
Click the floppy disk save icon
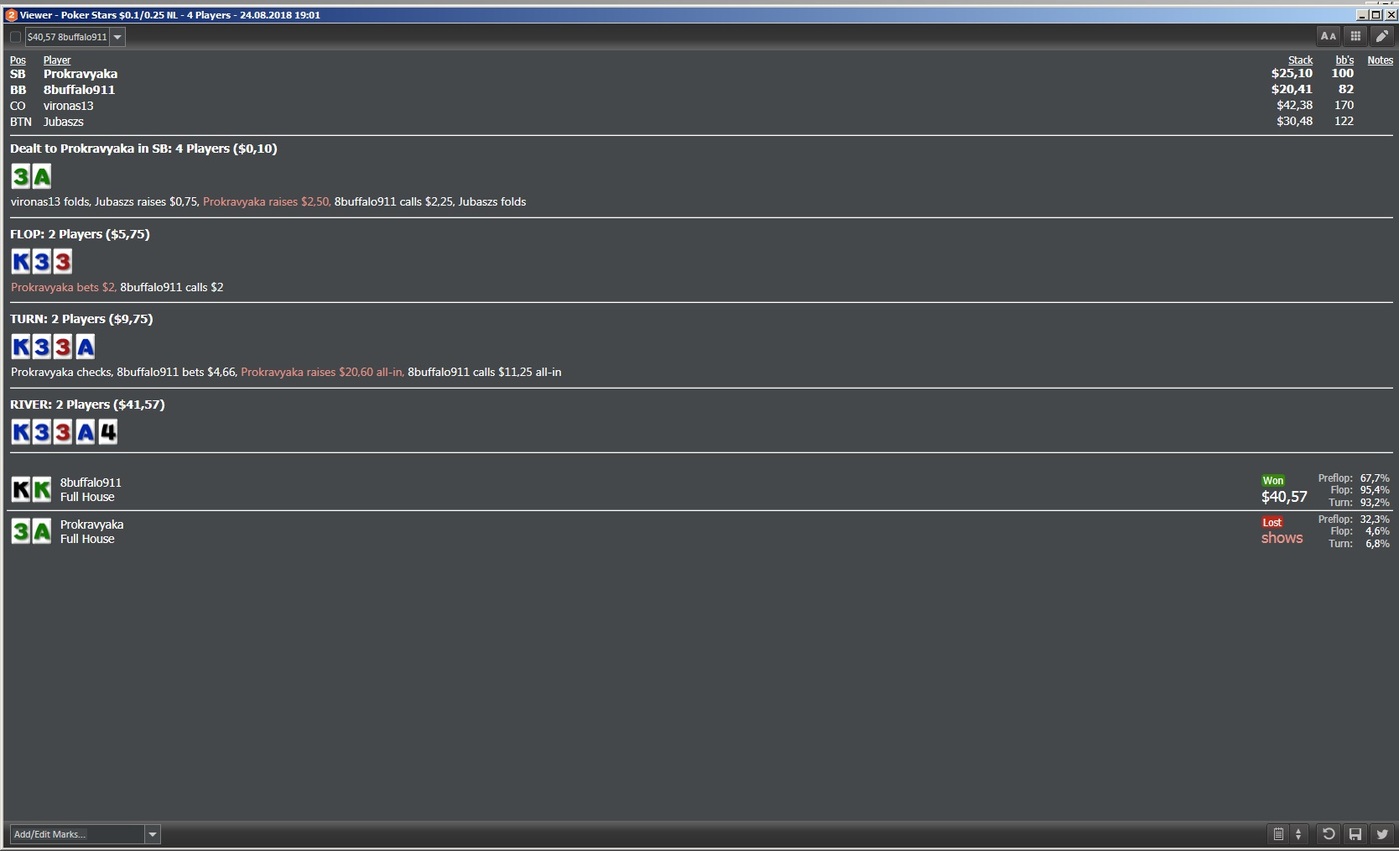click(x=1355, y=834)
